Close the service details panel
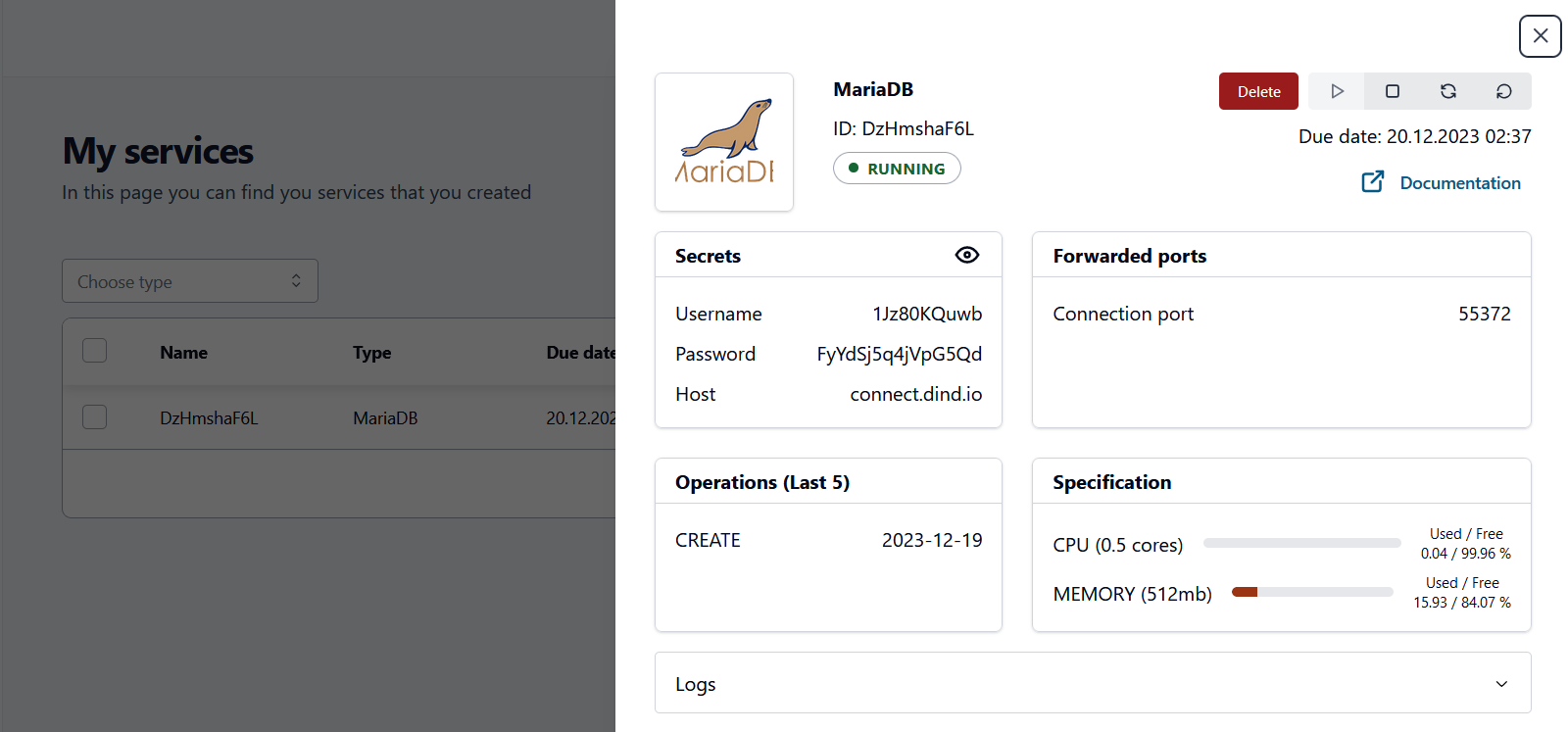 click(1540, 36)
